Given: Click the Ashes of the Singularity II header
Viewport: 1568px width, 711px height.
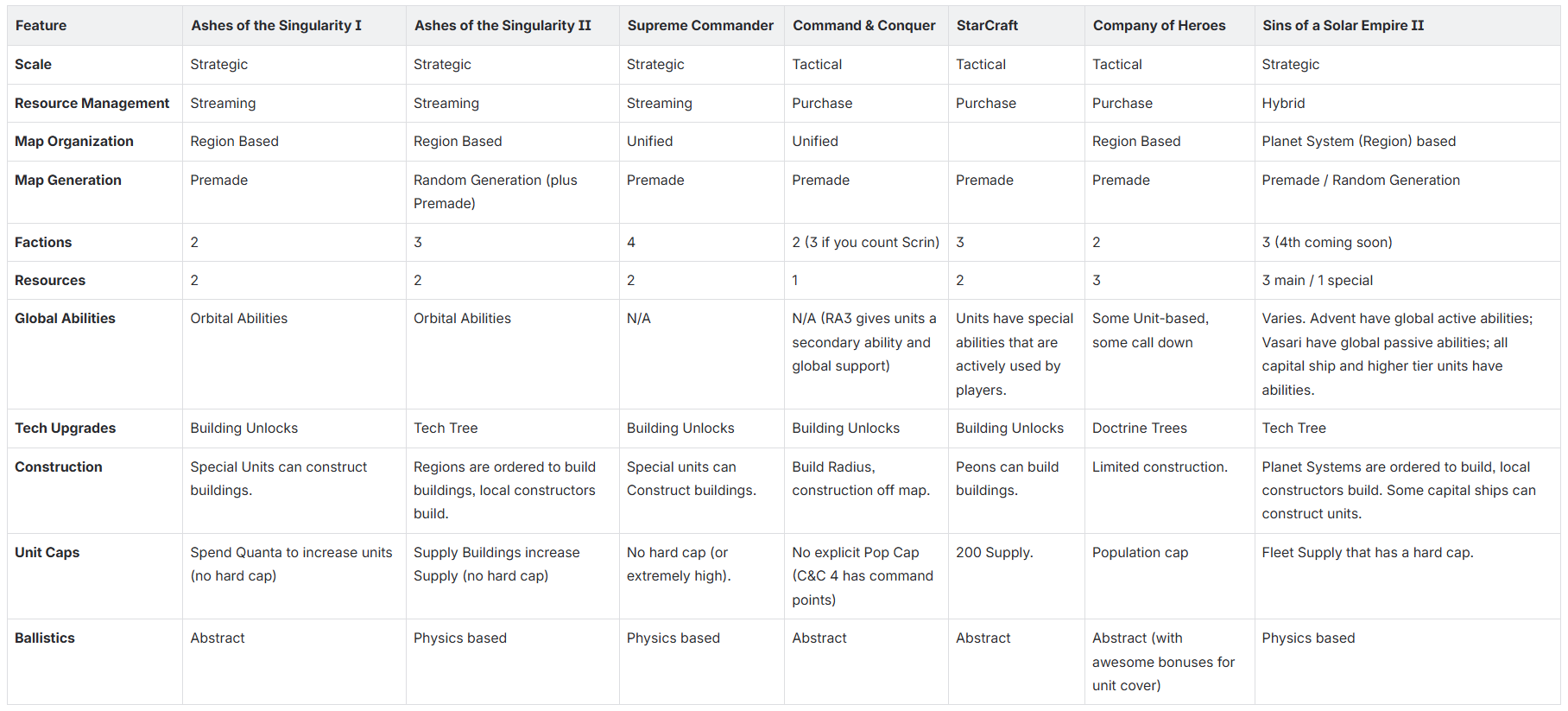Looking at the screenshot, I should (503, 26).
